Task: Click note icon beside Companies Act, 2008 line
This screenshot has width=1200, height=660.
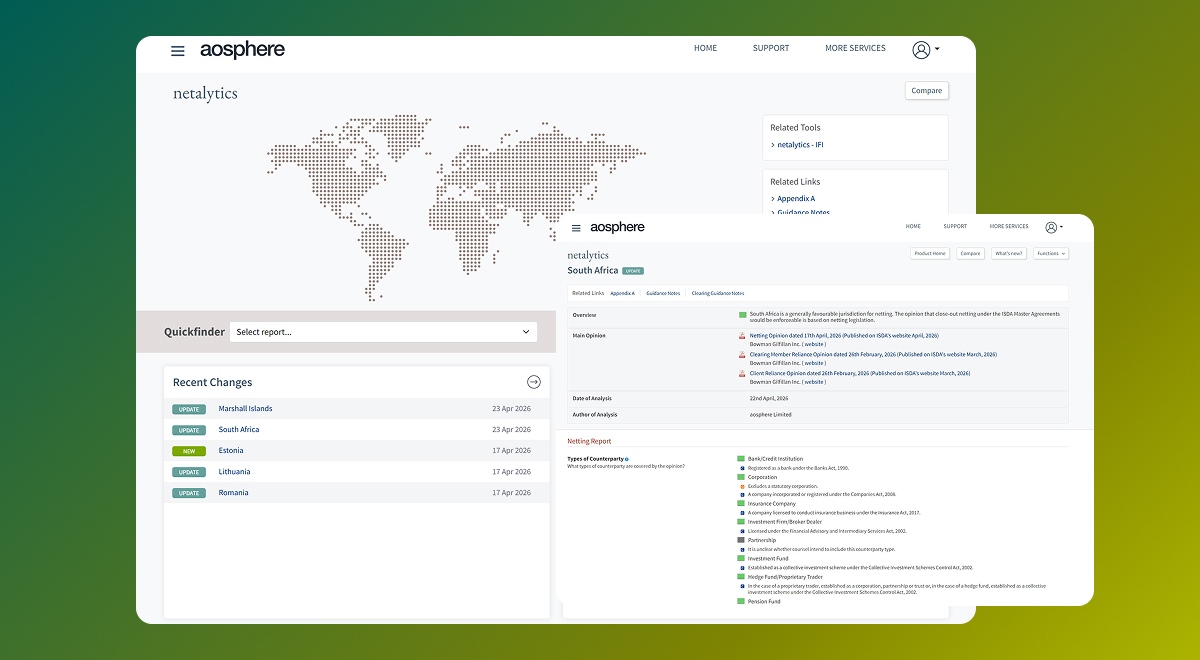Action: tap(742, 495)
